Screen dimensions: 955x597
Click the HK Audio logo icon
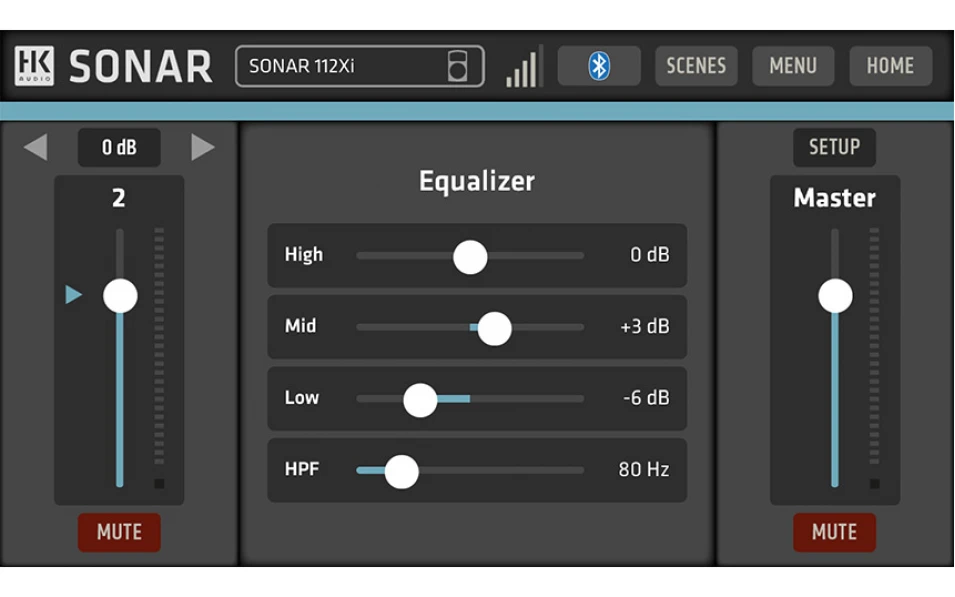click(x=34, y=66)
